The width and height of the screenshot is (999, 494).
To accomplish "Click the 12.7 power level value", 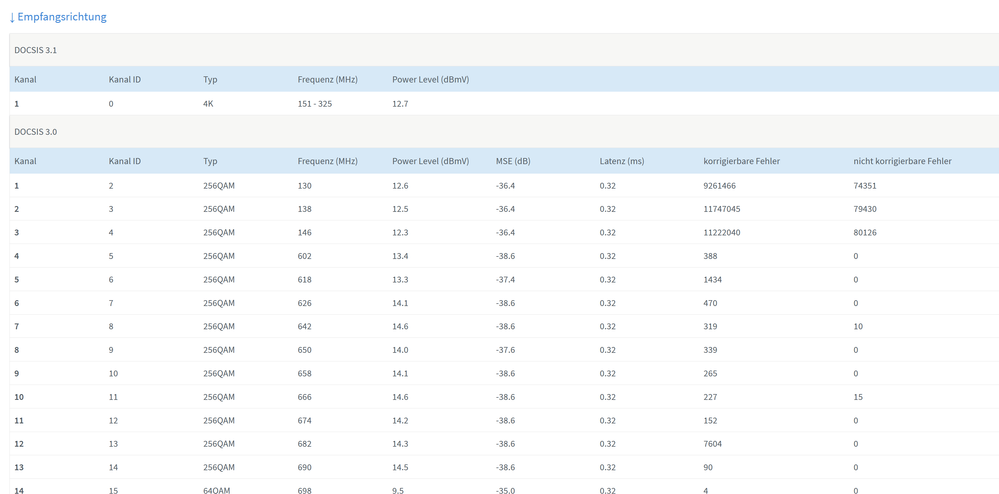I will click(x=400, y=104).
